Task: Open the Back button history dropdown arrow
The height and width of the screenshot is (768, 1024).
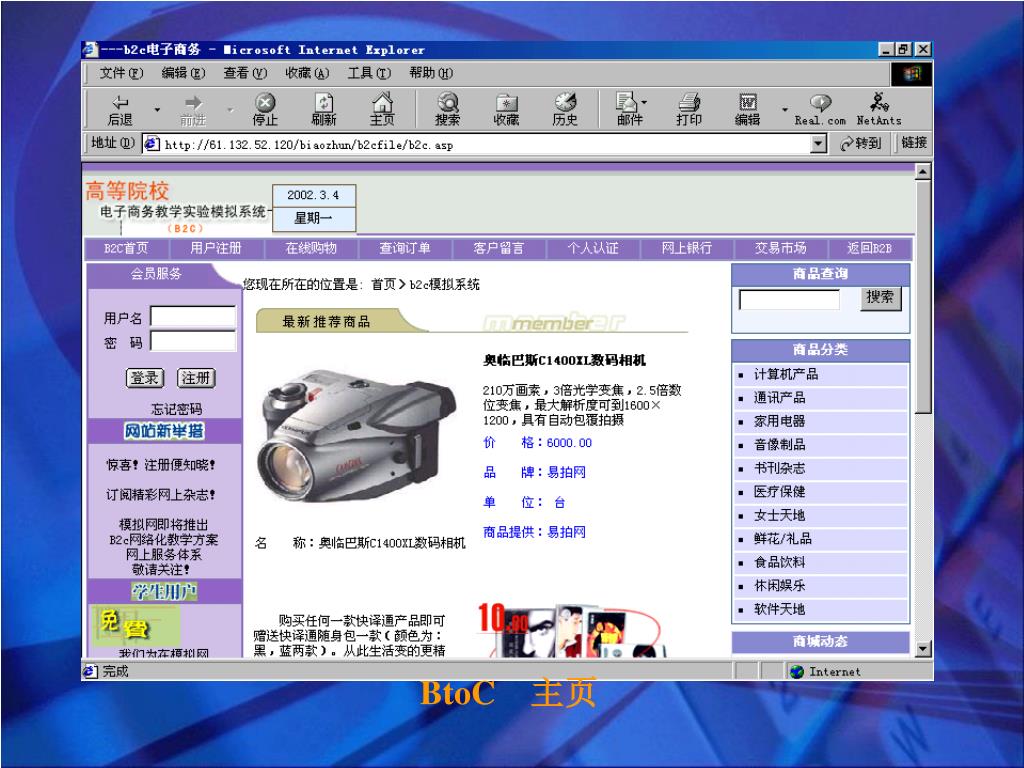Action: tap(157, 110)
